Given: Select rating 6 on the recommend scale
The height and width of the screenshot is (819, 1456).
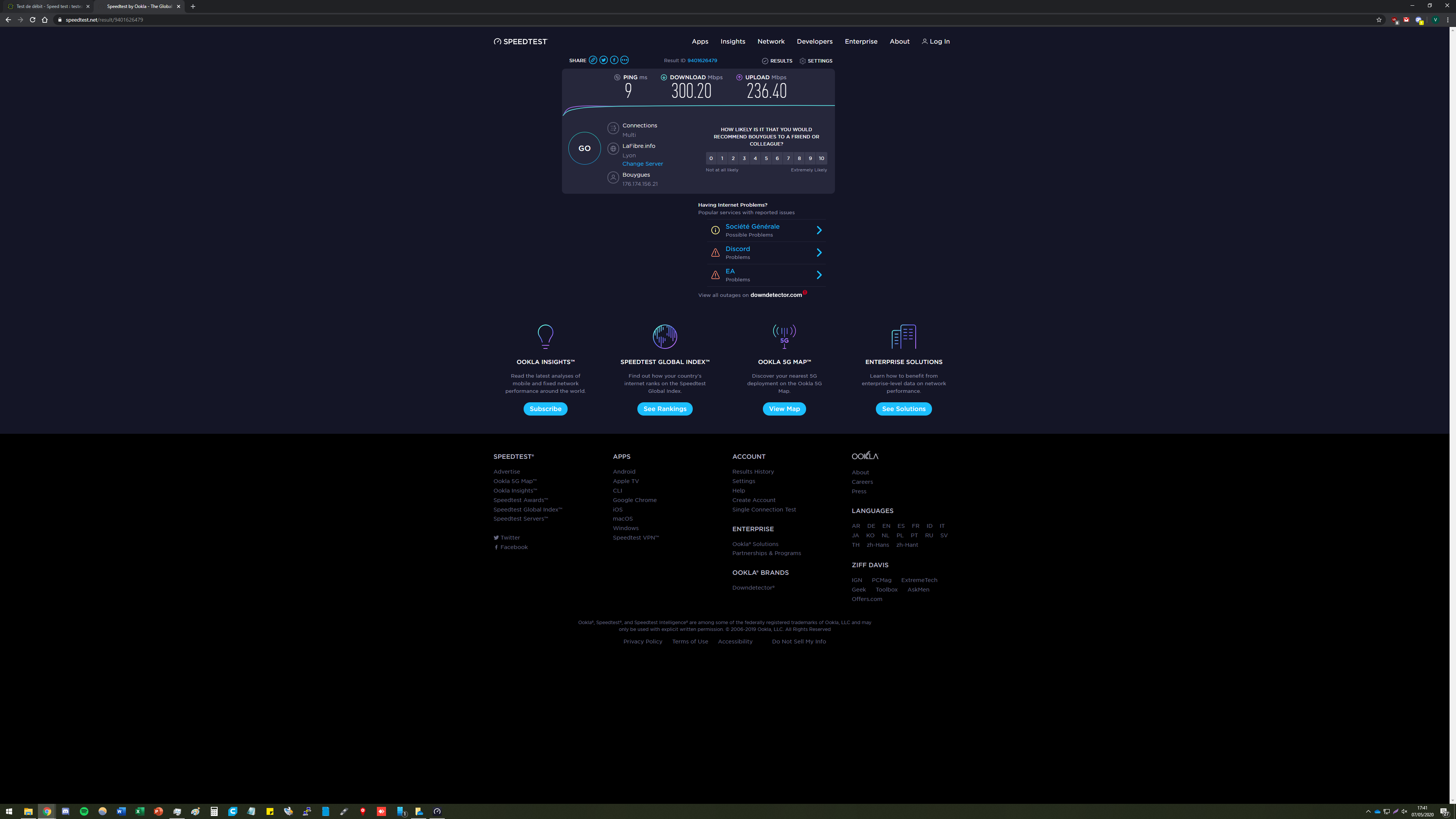Looking at the screenshot, I should (777, 158).
